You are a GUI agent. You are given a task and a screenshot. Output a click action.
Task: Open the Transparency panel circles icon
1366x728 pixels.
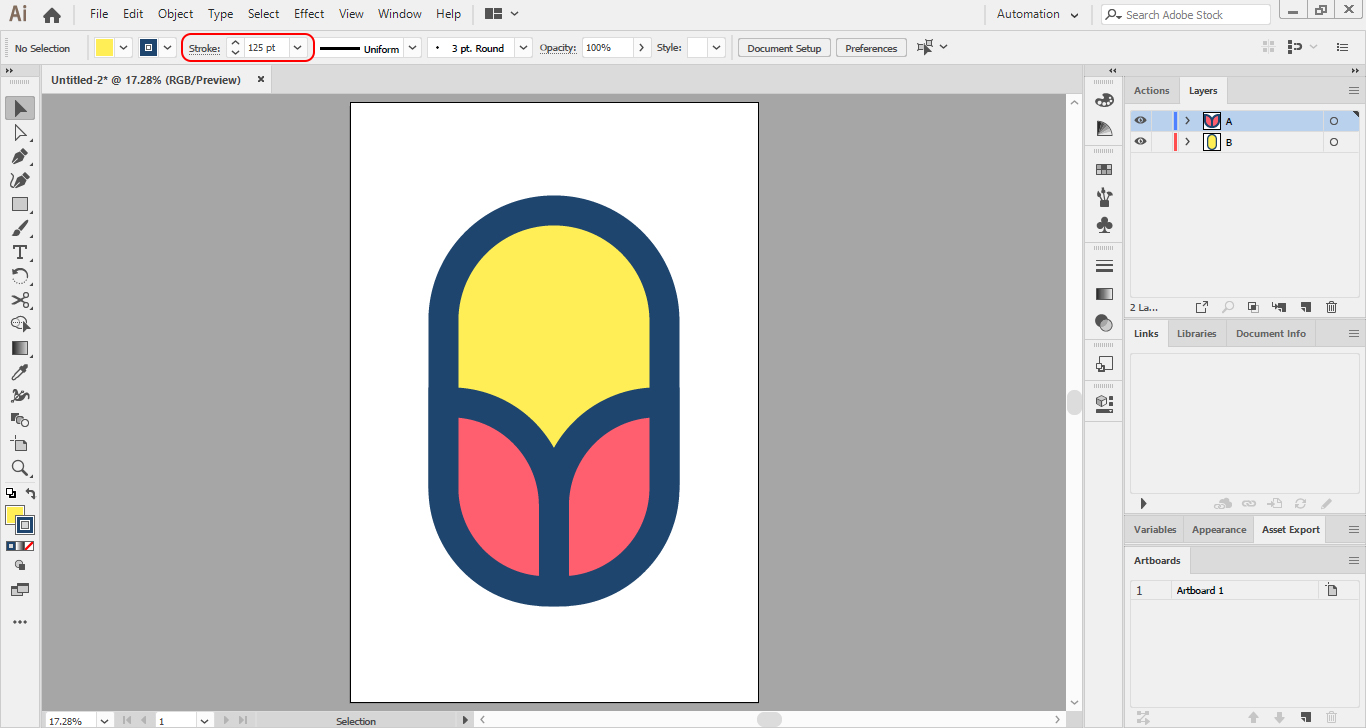tap(1104, 322)
